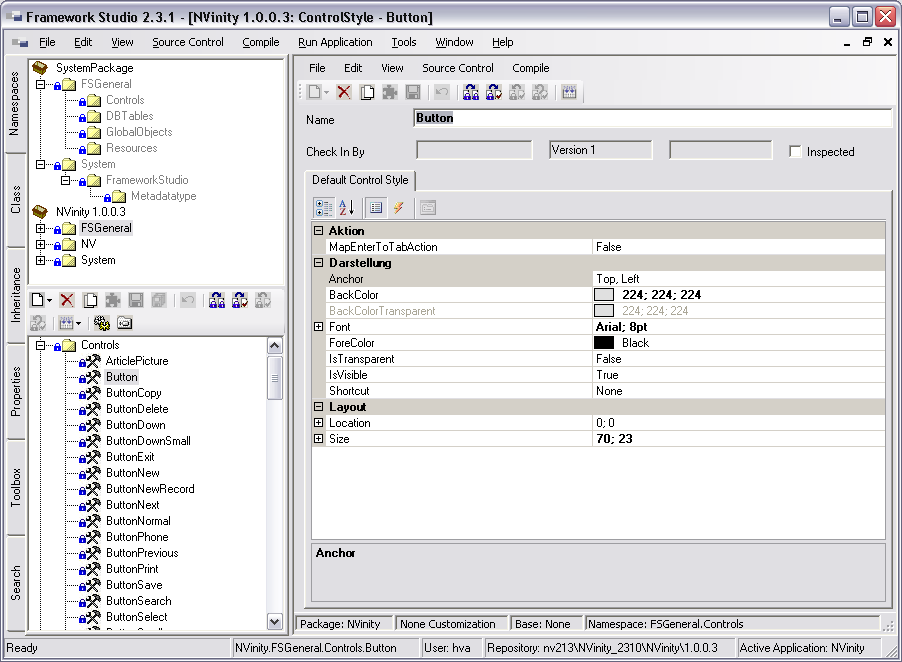This screenshot has height=662, width=902.
Task: Select the IsVisible property value True
Action: pos(607,375)
